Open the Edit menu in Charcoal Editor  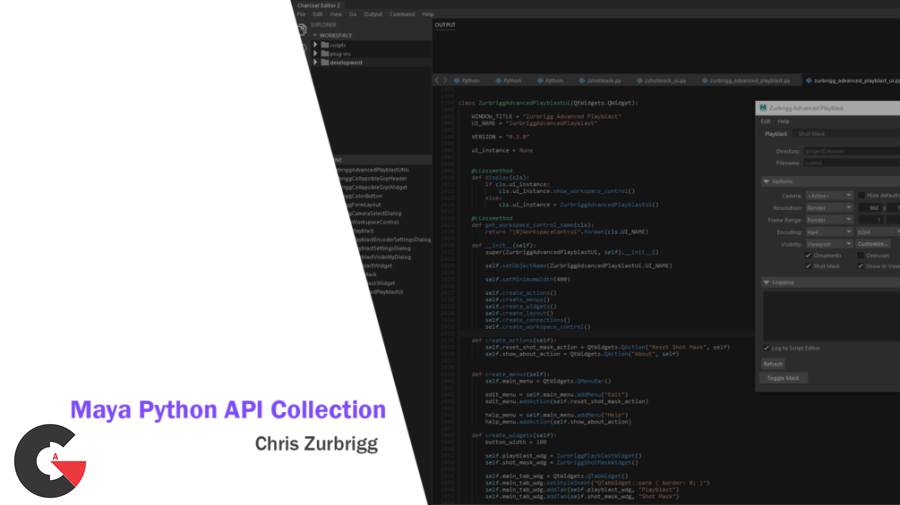(317, 14)
